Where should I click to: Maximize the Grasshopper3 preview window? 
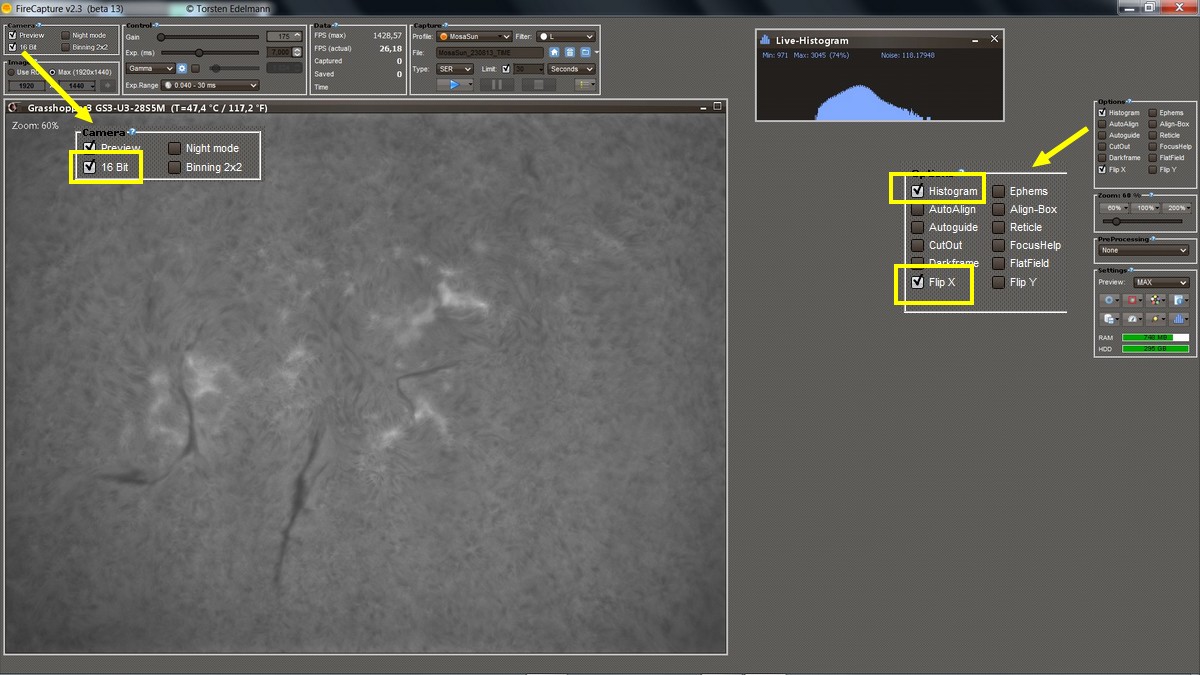pos(717,107)
